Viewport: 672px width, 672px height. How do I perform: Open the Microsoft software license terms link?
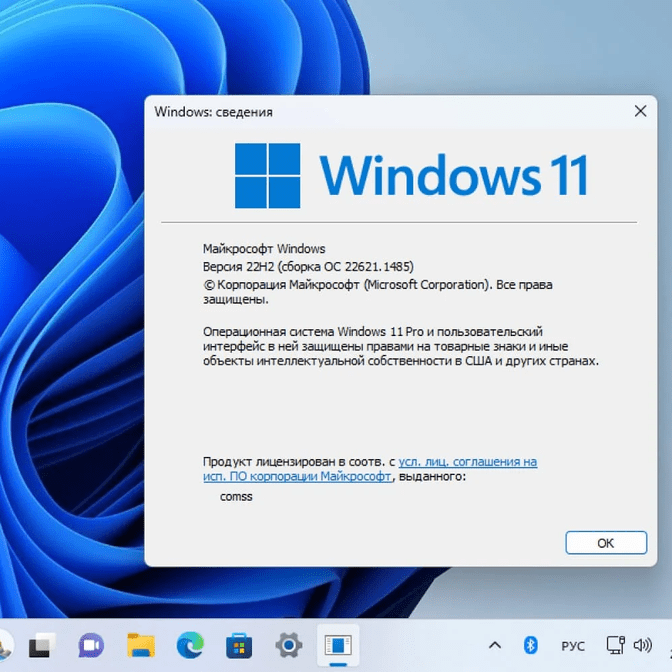(370, 469)
